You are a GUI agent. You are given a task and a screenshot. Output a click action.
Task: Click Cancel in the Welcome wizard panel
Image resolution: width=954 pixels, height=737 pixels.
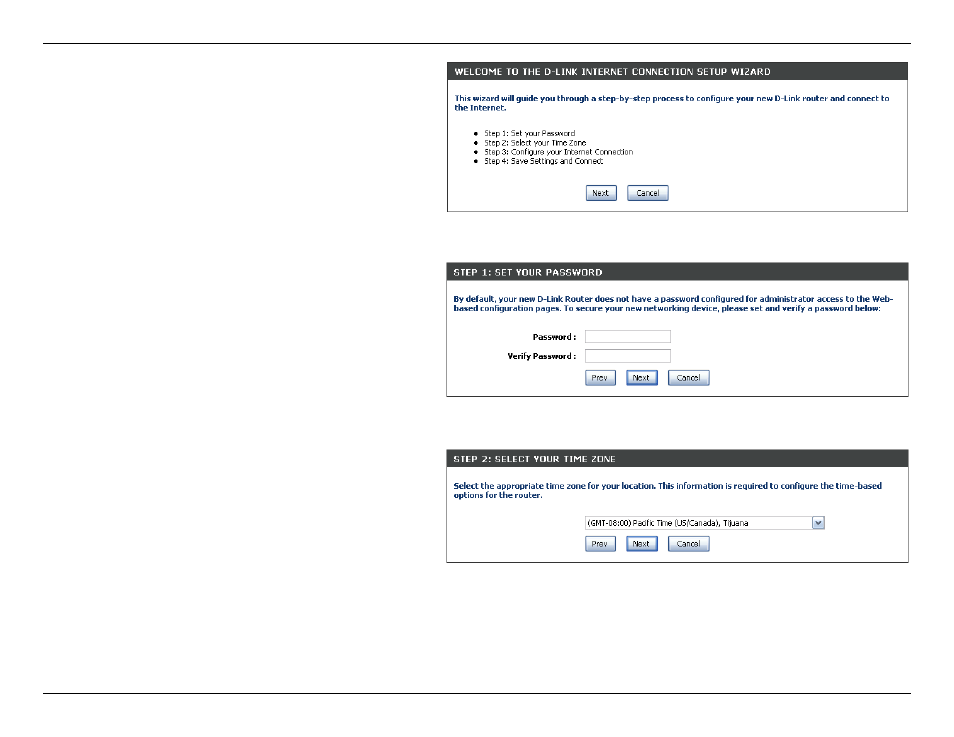(x=648, y=193)
